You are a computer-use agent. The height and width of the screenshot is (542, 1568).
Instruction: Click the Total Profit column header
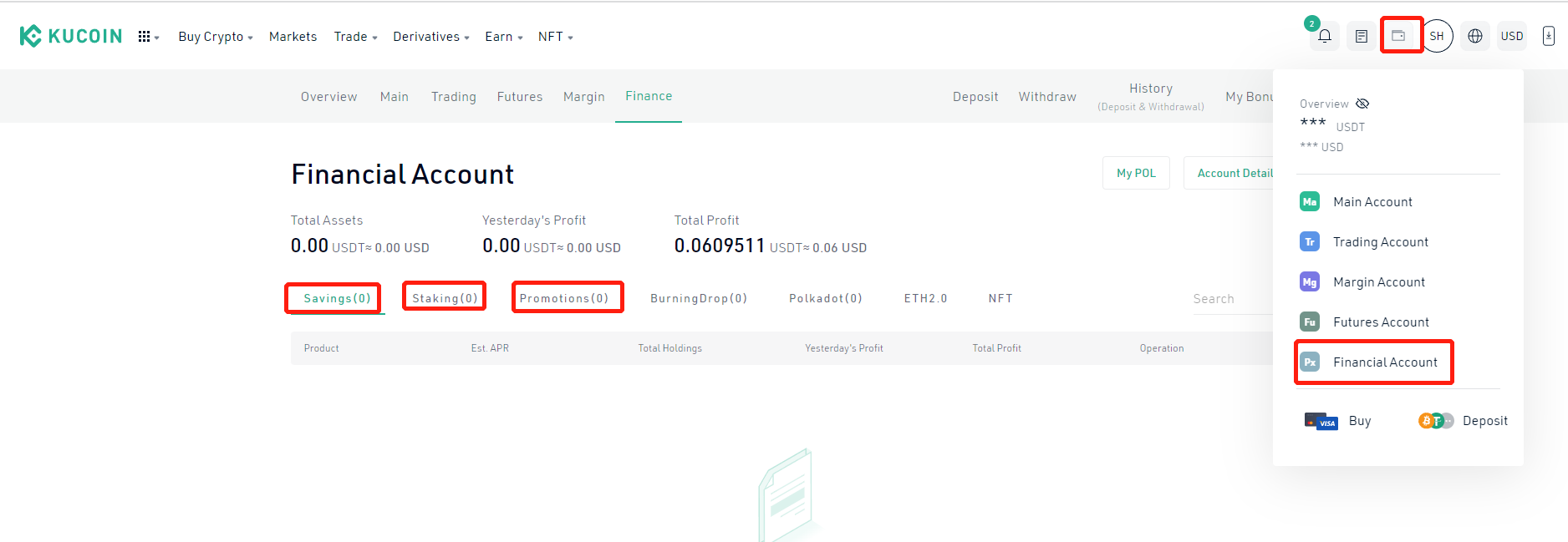point(997,348)
